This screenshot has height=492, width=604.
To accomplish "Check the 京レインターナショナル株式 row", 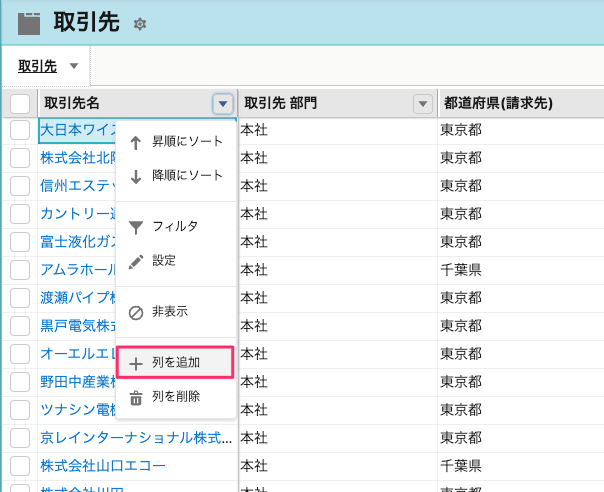I will [20, 438].
